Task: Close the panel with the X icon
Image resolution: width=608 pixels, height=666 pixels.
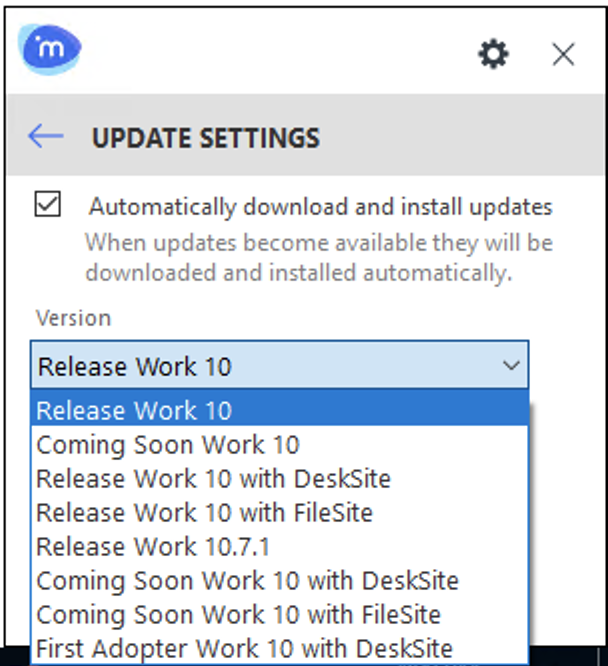Action: [563, 54]
